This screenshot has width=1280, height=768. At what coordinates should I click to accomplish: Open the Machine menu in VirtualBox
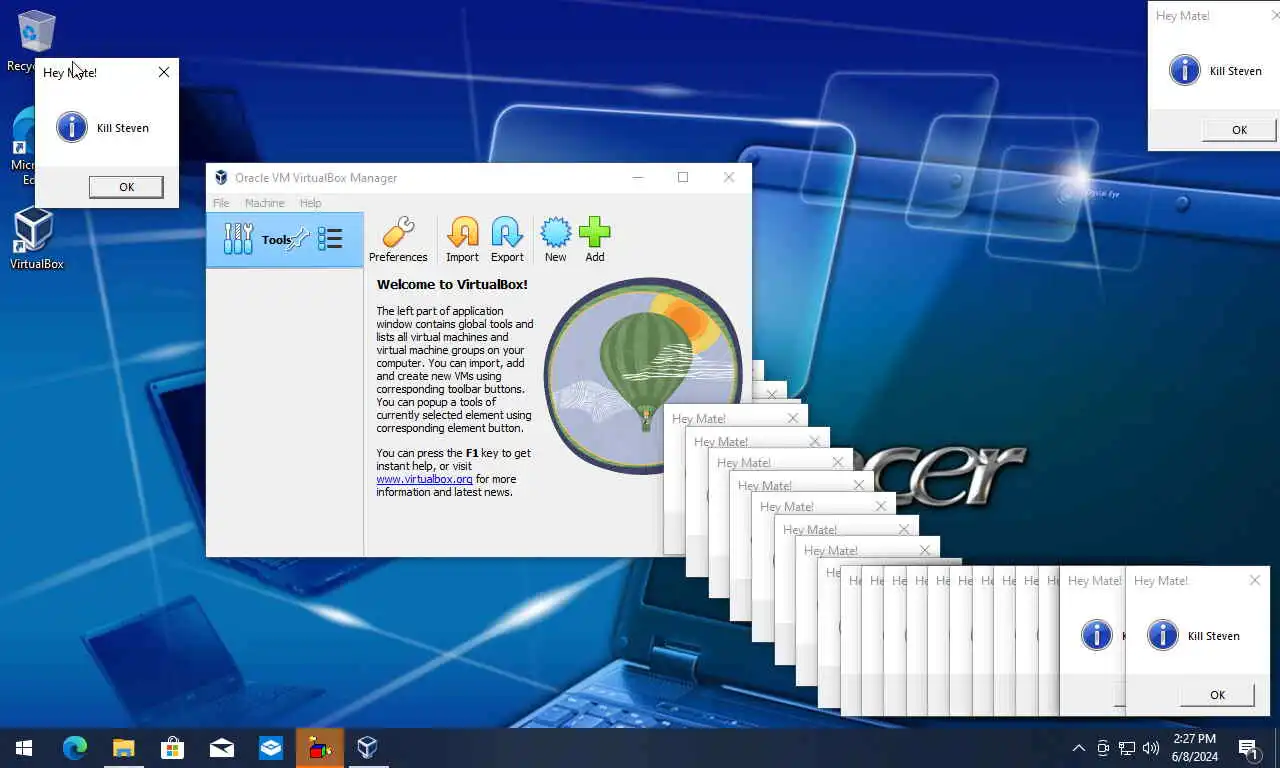(265, 203)
